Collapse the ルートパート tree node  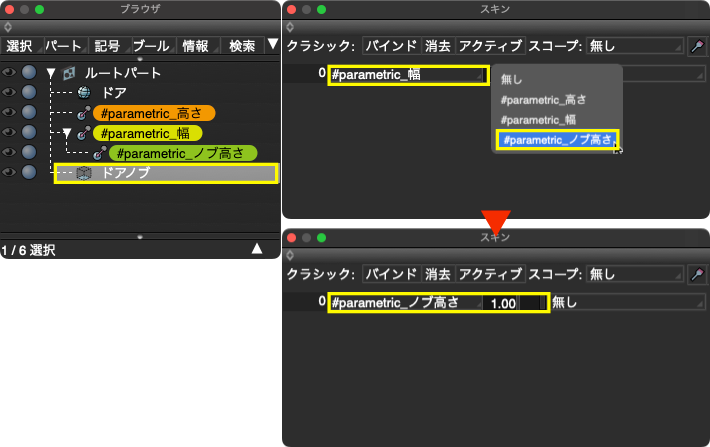coord(51,73)
